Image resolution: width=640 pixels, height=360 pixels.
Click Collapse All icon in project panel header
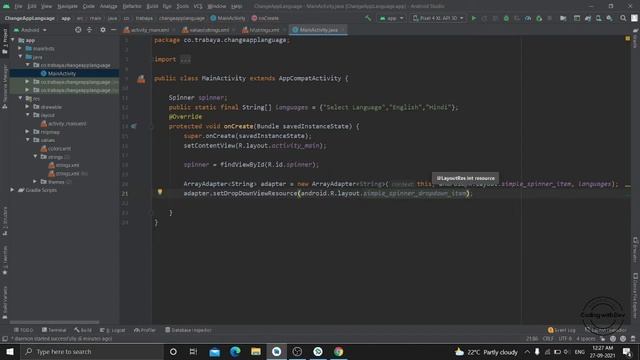point(89,30)
